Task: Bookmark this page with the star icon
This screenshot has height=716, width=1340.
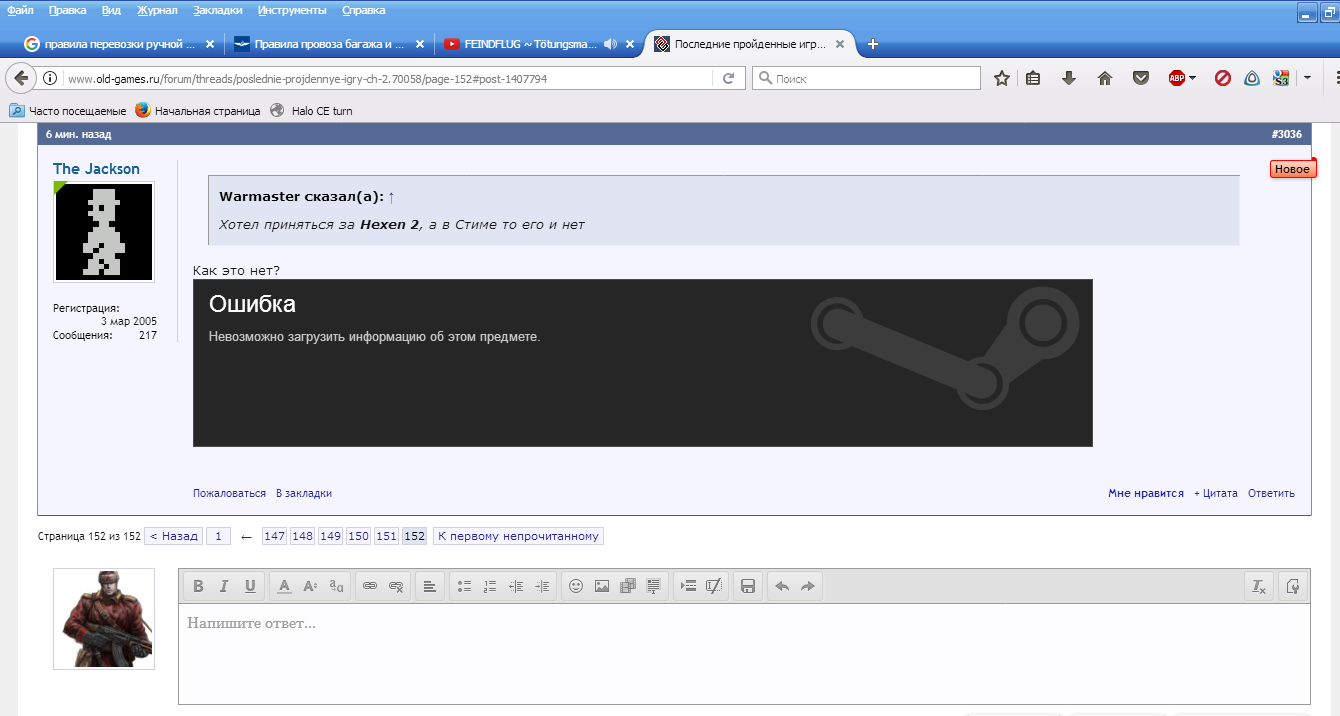Action: pos(1002,78)
